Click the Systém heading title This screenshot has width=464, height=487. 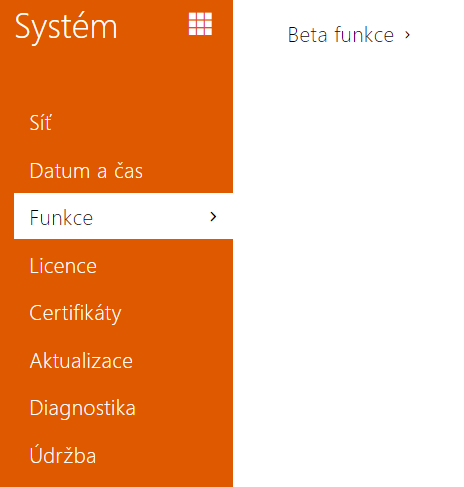click(66, 27)
